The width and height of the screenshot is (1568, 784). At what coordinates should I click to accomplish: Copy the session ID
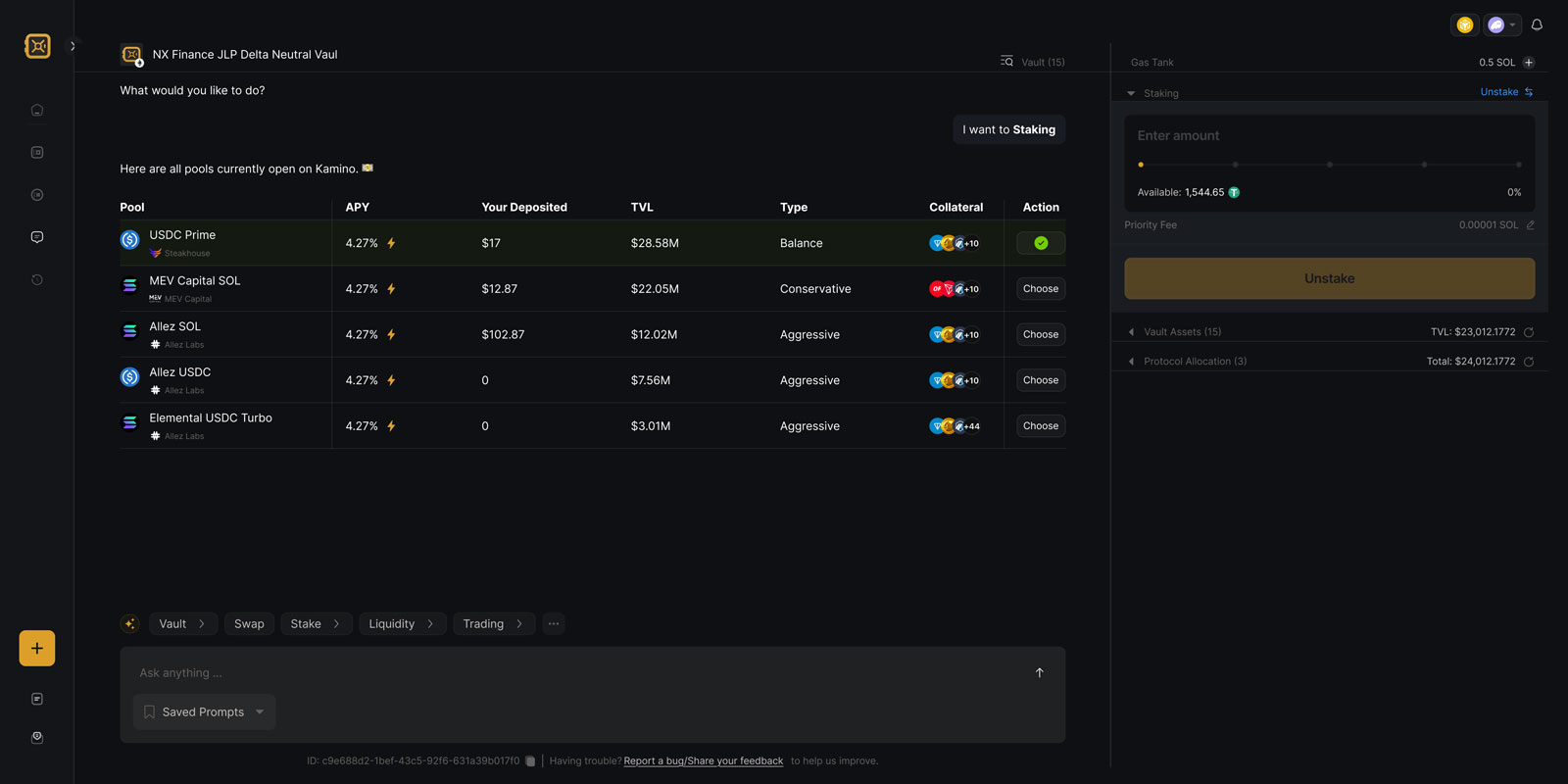[530, 761]
